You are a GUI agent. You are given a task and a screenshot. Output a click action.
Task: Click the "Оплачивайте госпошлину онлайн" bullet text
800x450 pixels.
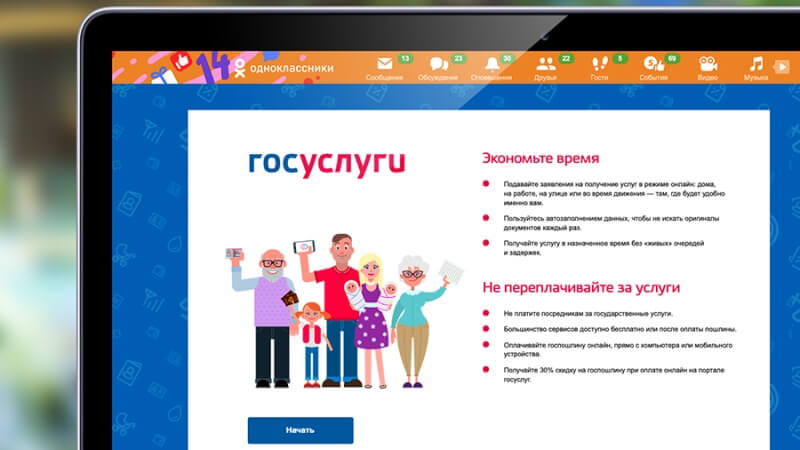(618, 349)
